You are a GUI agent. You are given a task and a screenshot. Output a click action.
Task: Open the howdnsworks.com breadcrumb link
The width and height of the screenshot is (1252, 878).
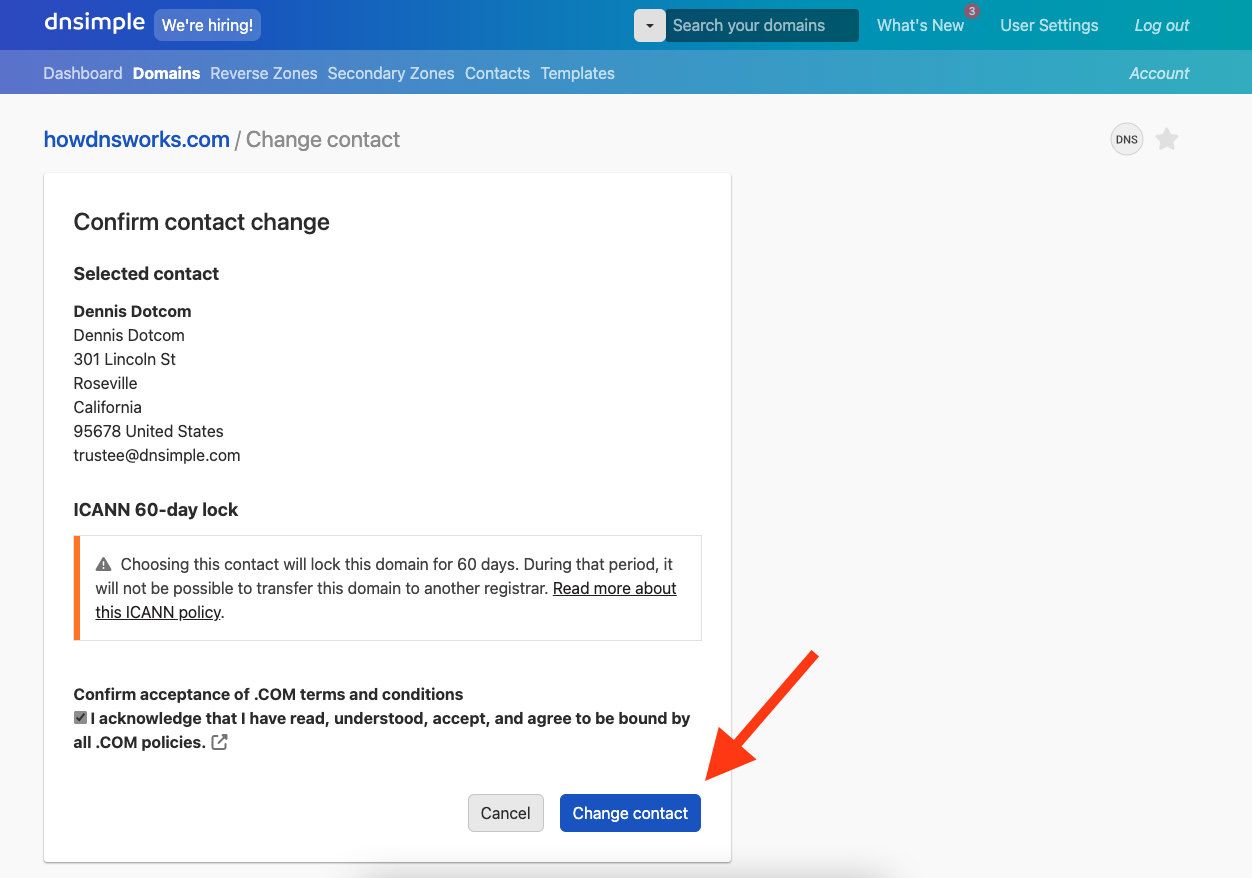point(137,140)
